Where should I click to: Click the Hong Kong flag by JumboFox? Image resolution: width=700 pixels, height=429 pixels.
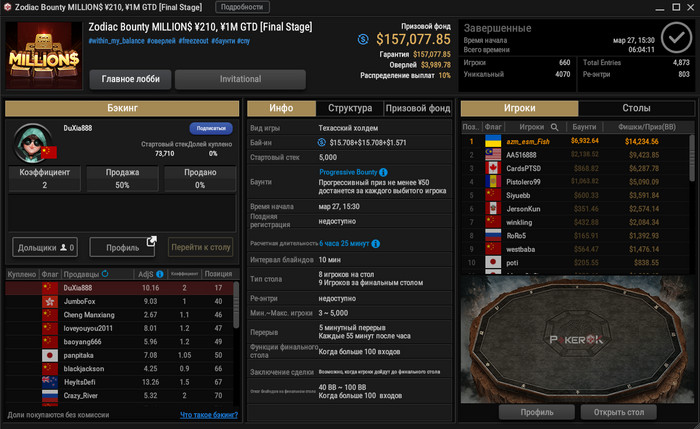coord(50,301)
